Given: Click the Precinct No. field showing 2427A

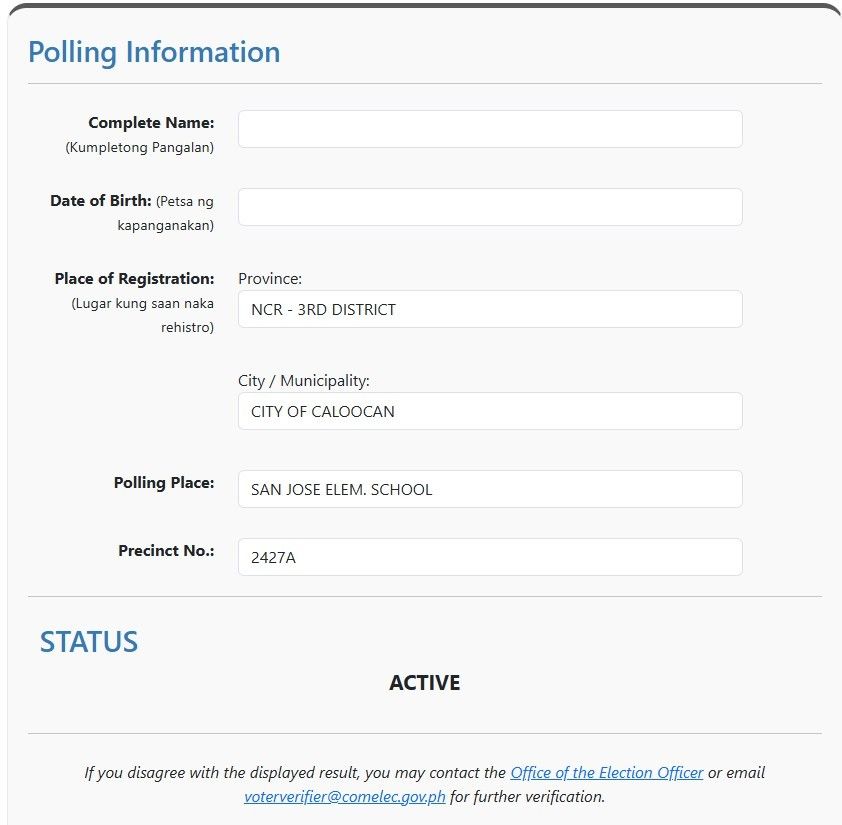Looking at the screenshot, I should tap(490, 557).
